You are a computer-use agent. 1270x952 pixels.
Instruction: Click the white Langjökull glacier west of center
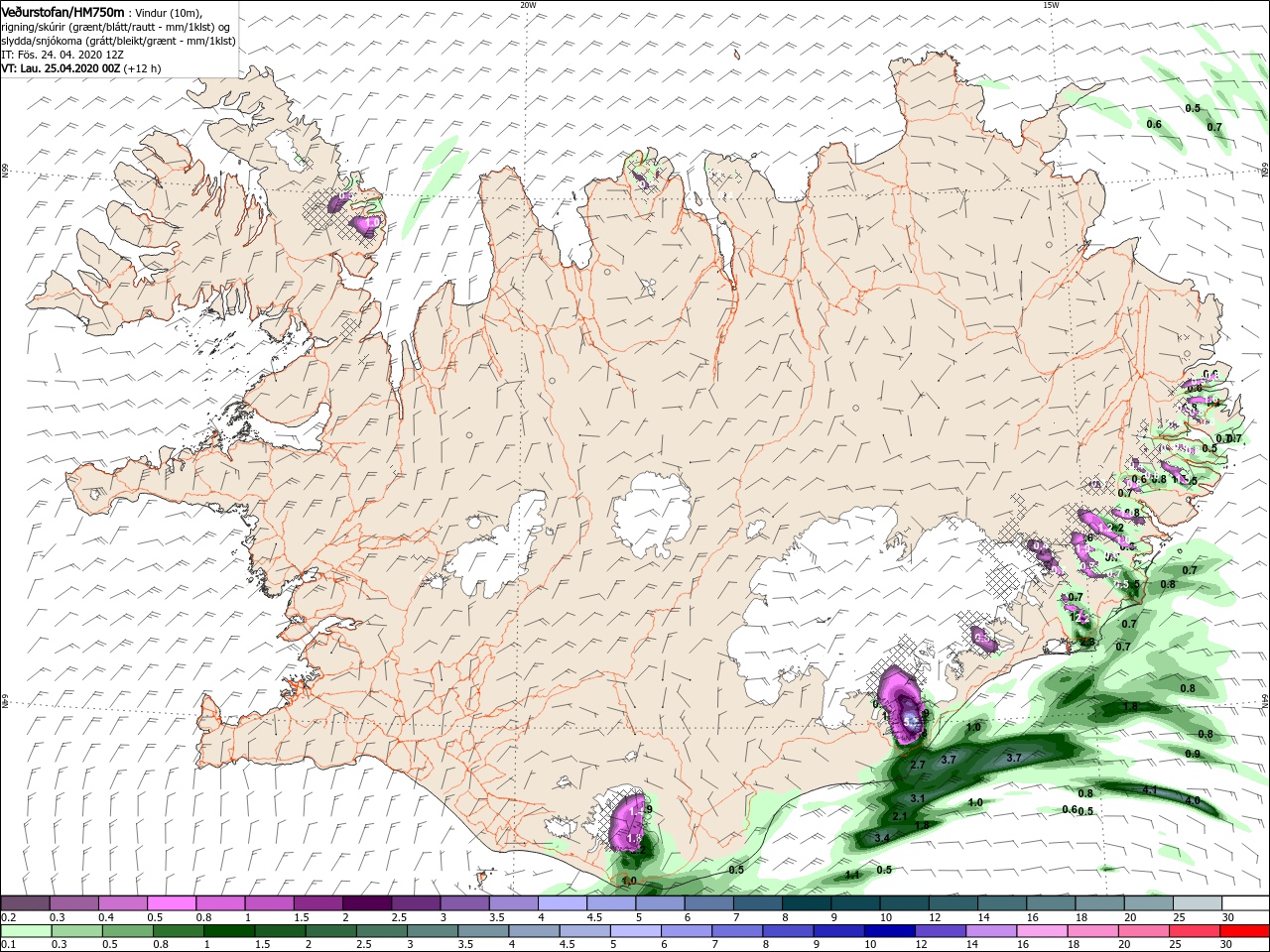coord(493,550)
